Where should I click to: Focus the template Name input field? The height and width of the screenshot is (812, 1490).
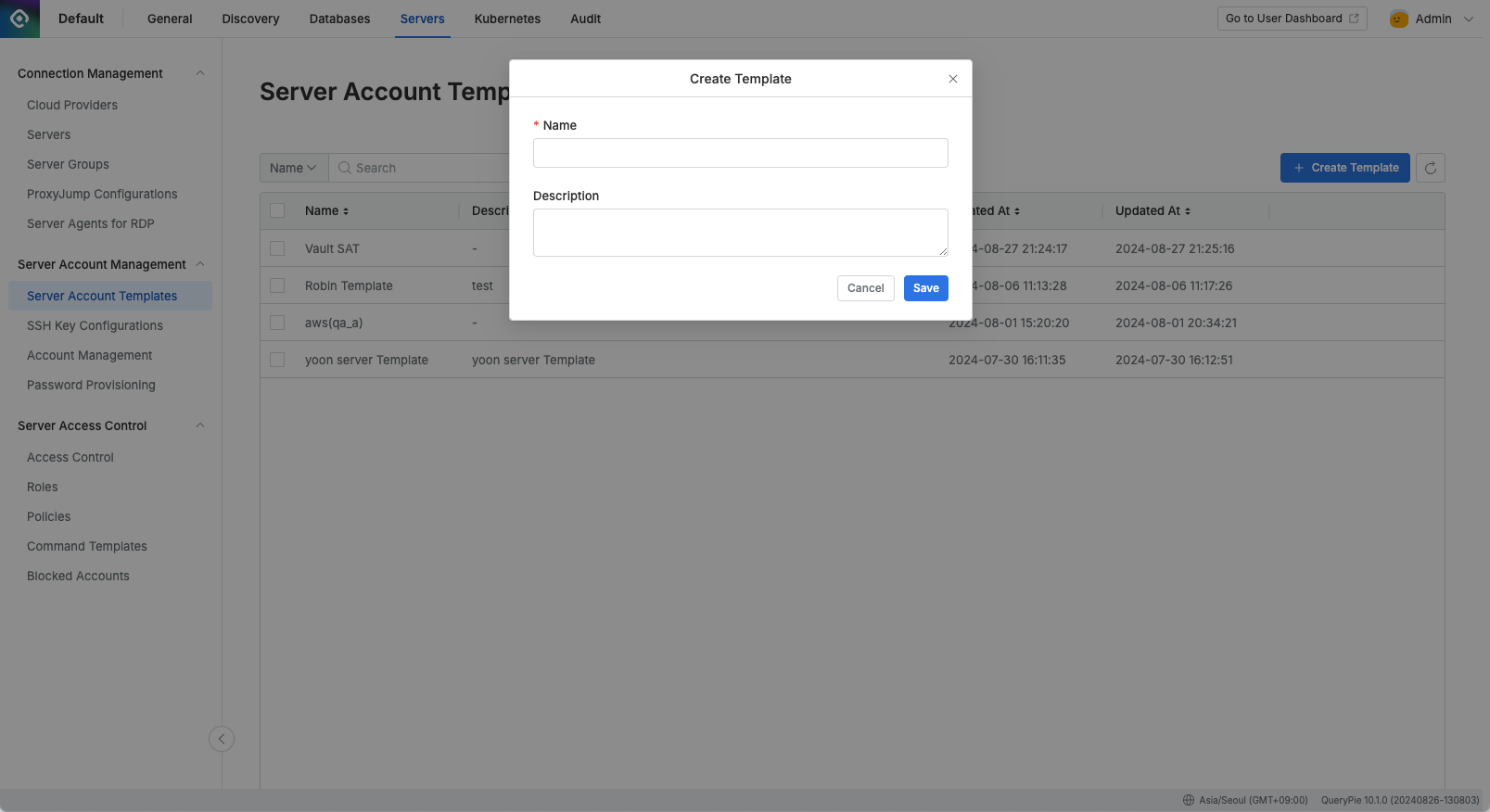[740, 153]
